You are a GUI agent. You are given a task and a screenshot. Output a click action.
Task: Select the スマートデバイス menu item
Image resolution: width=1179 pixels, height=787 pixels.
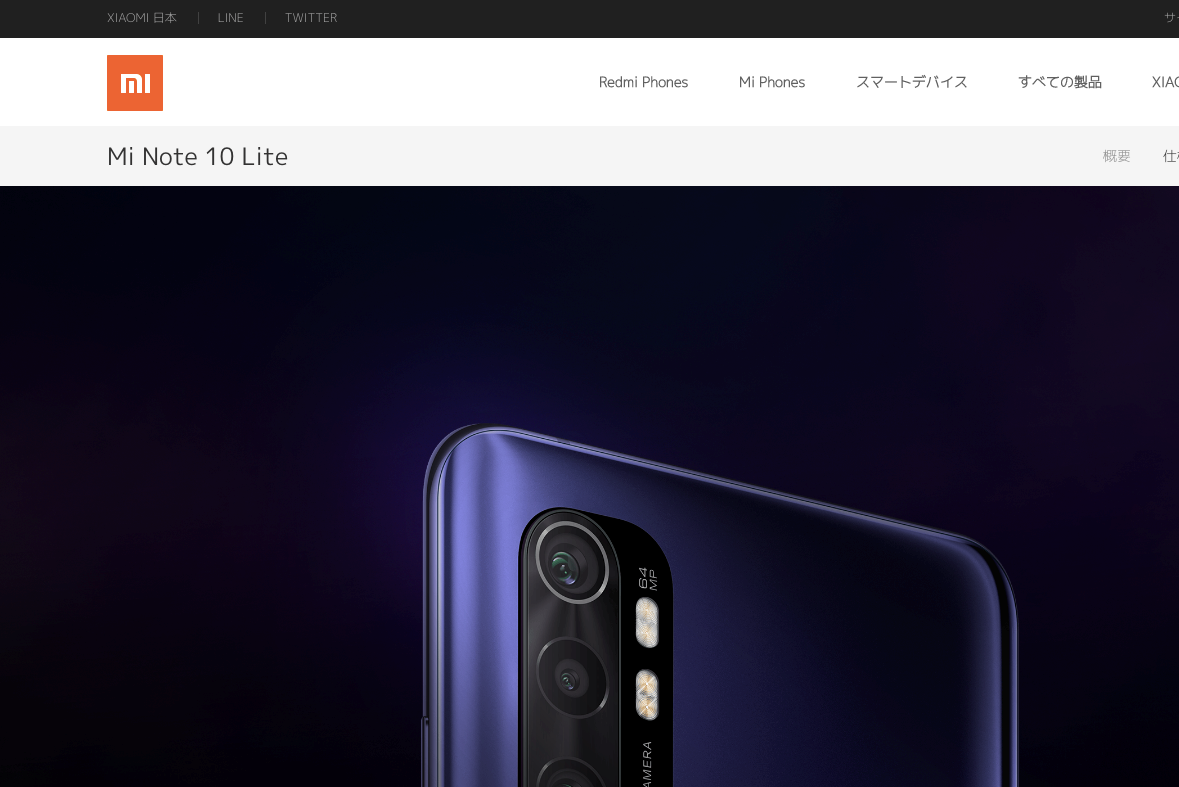coord(911,82)
